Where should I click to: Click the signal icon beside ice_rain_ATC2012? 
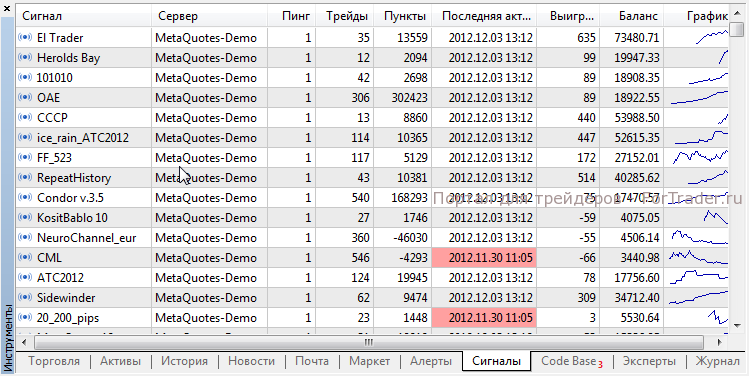25,138
